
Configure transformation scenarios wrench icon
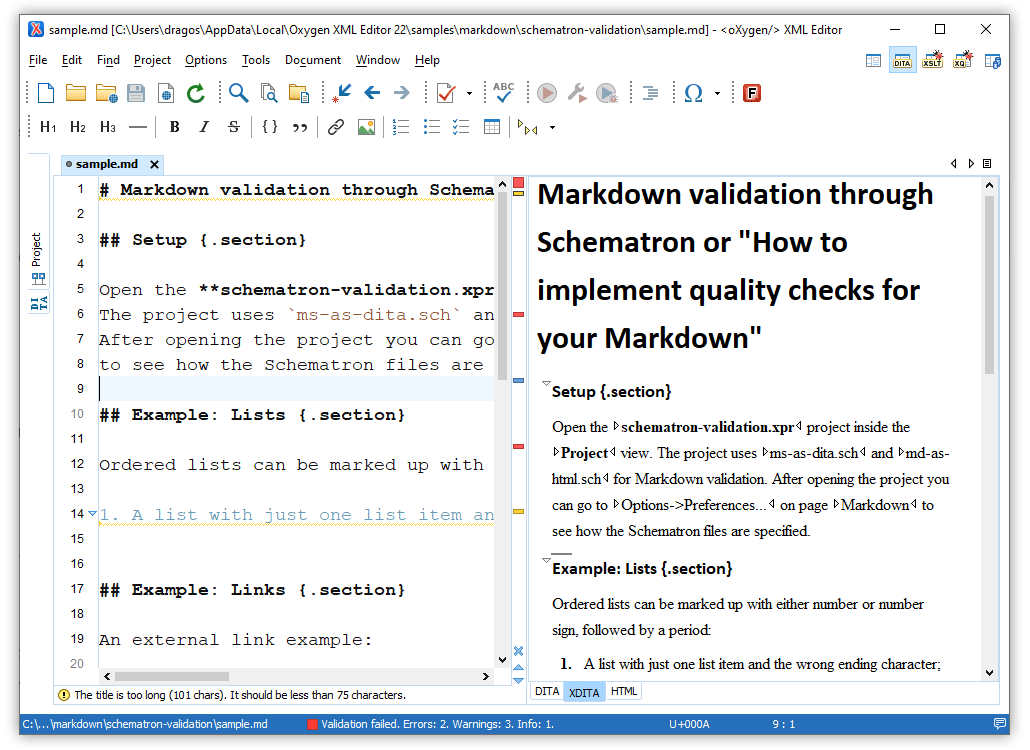[x=577, y=93]
